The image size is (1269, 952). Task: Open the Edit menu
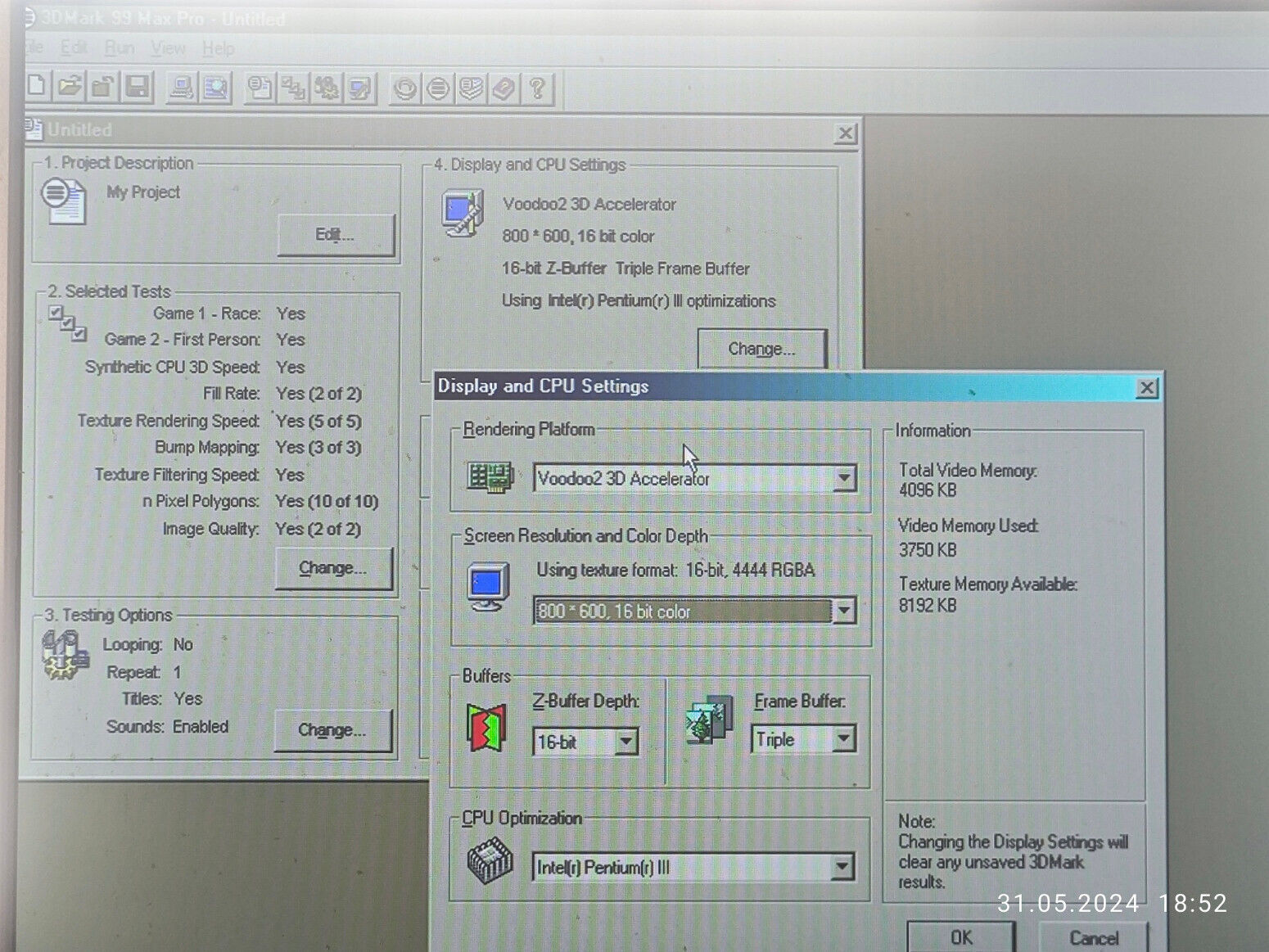coord(74,47)
